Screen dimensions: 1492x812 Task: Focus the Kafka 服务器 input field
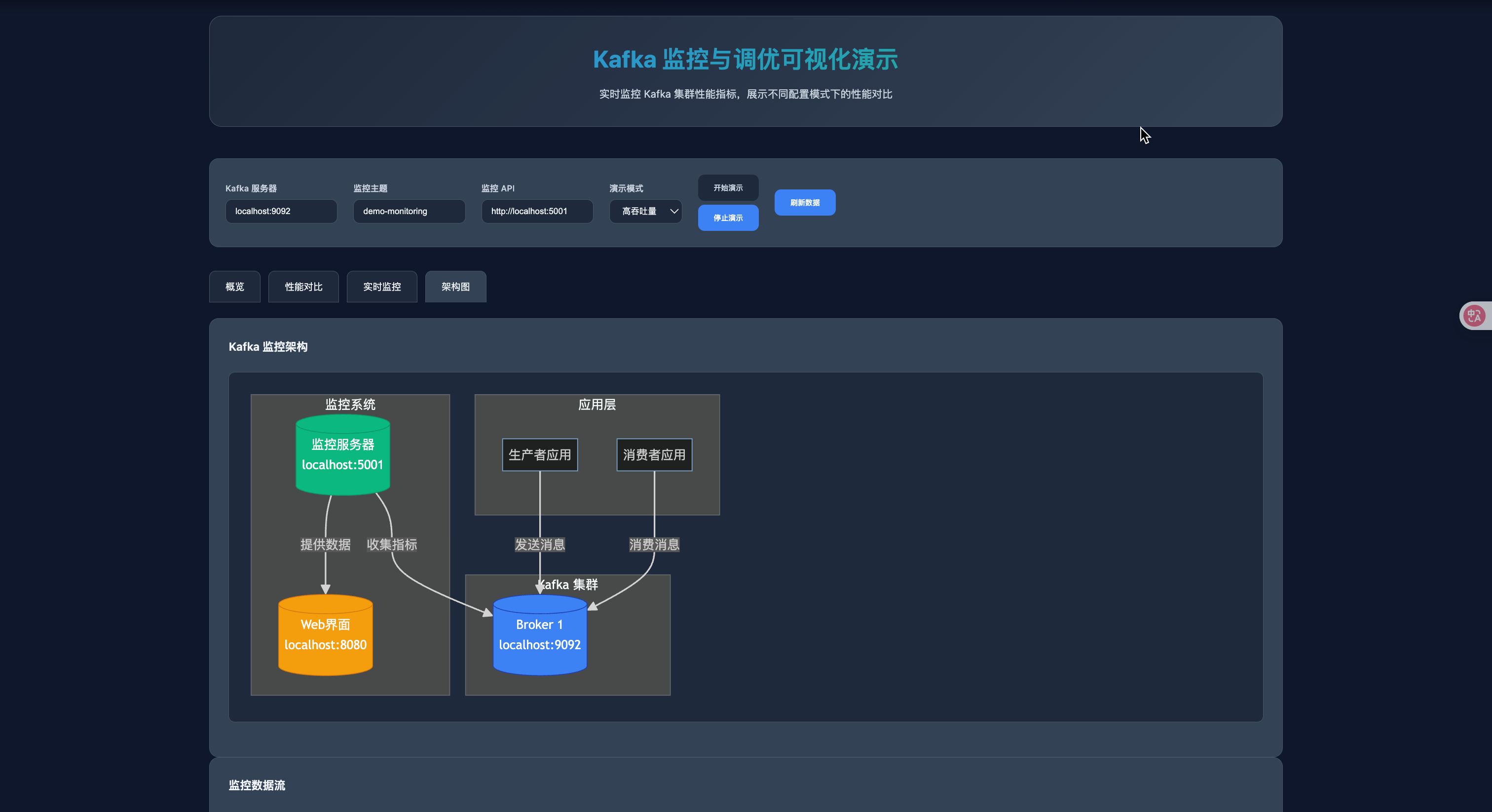(281, 212)
